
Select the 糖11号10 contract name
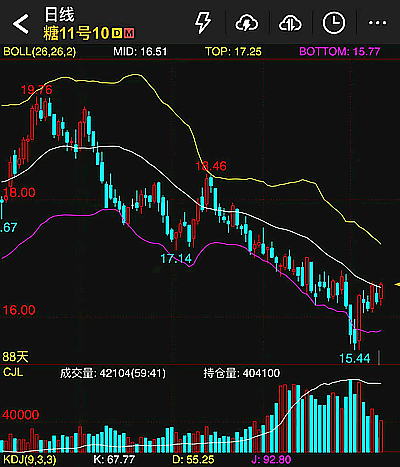(x=76, y=33)
